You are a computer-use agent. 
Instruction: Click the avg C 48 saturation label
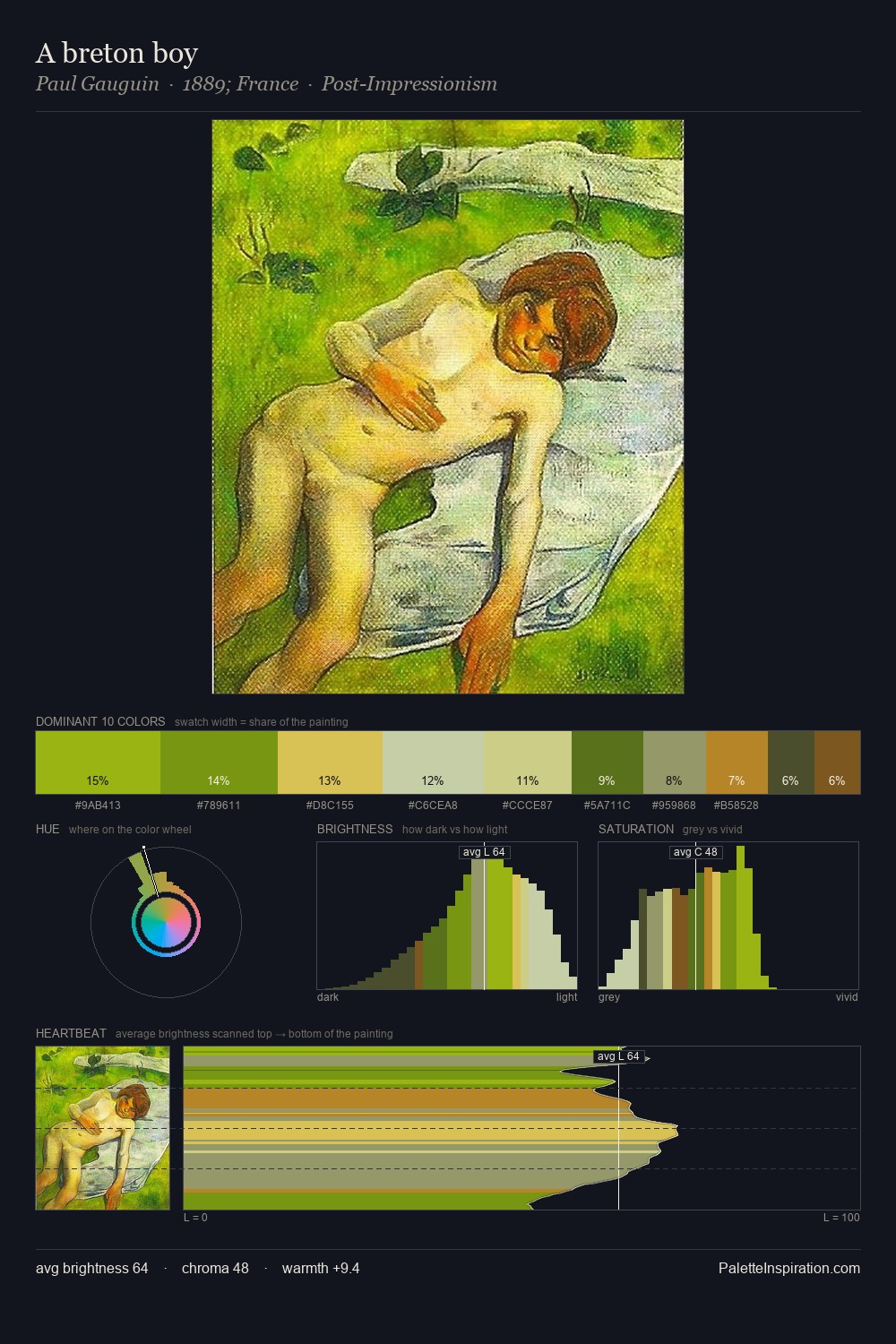tap(695, 852)
